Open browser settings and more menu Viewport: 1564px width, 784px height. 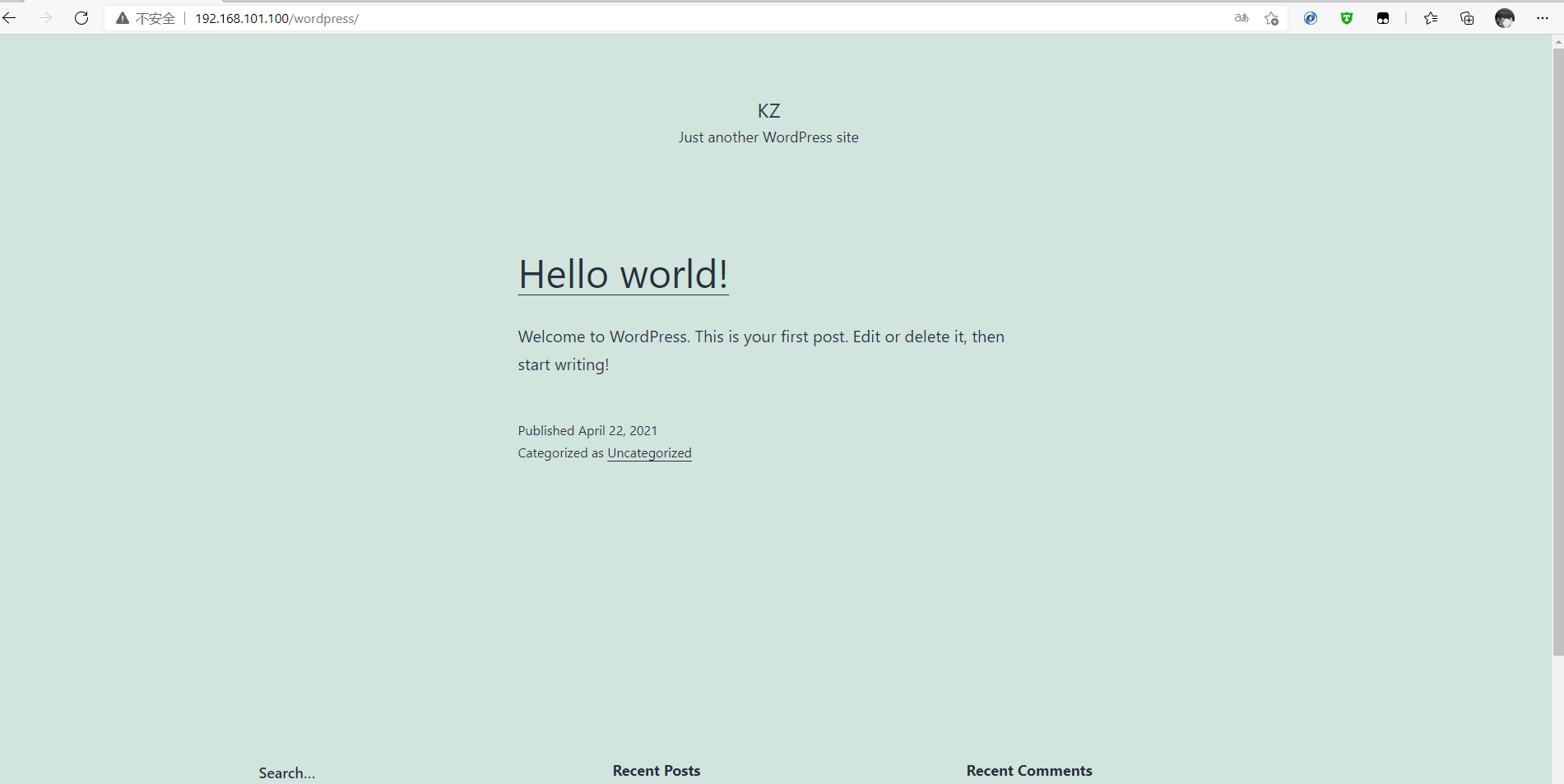point(1543,18)
